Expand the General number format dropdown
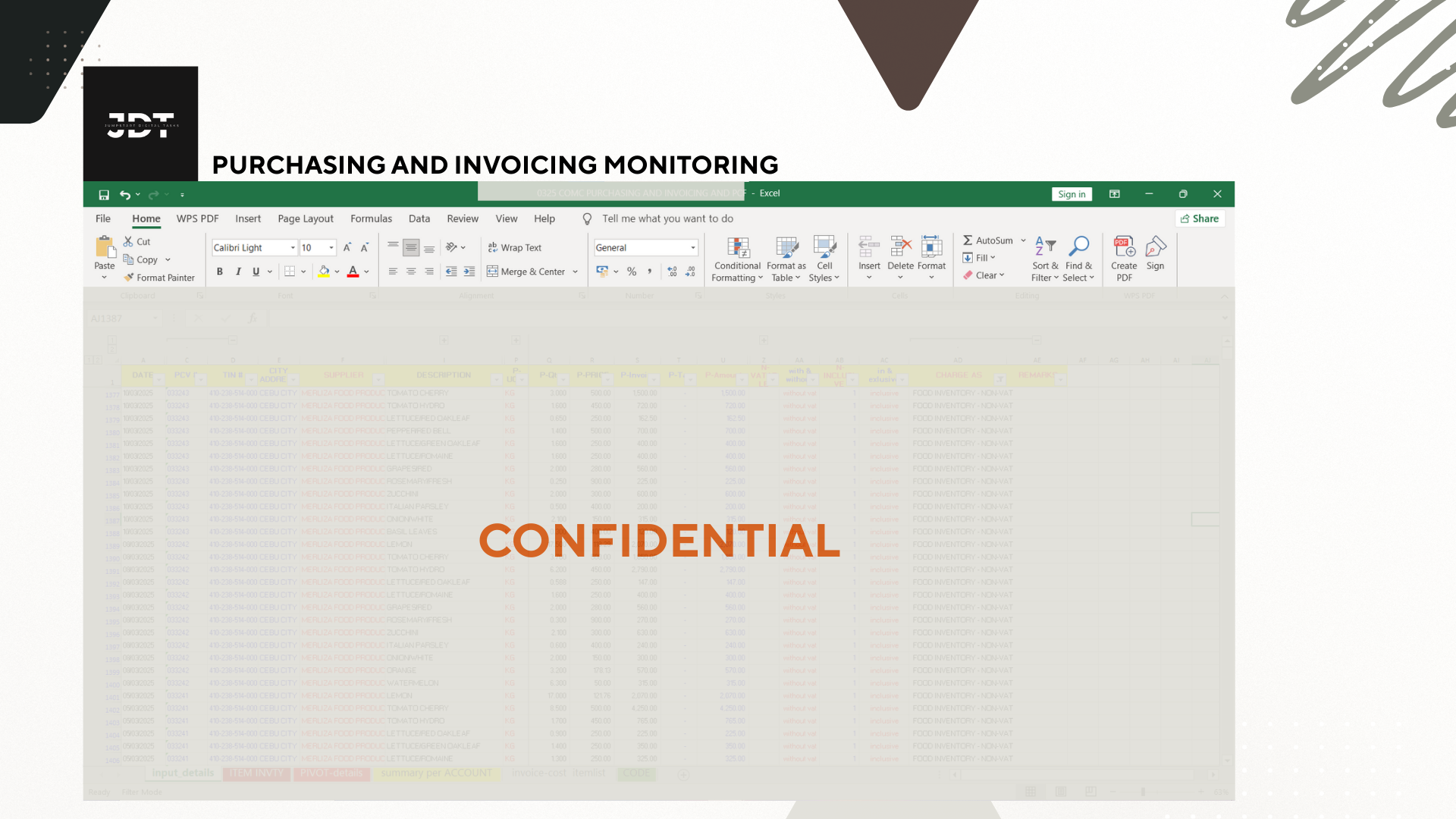This screenshot has width=1456, height=819. [x=692, y=248]
